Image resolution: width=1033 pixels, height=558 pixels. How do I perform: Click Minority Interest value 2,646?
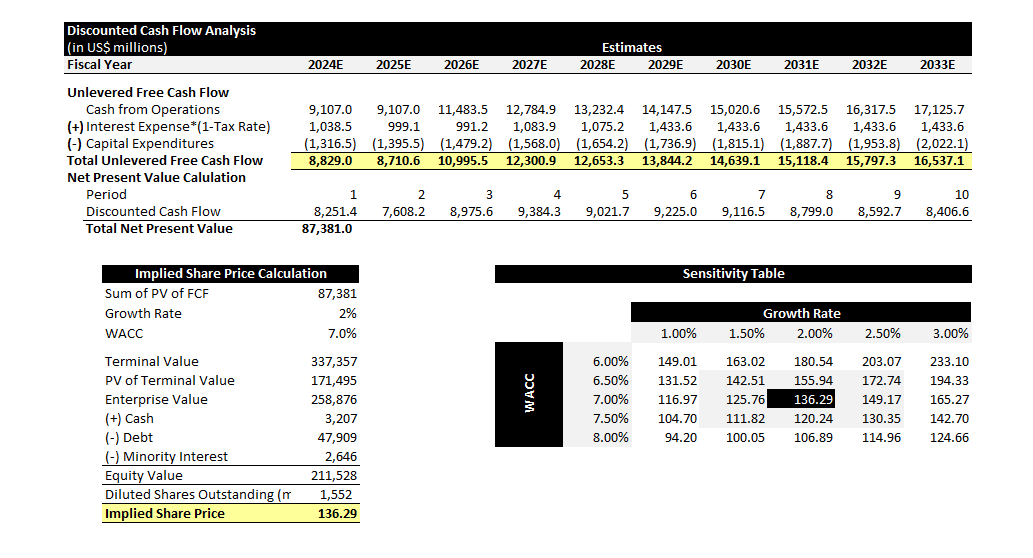pos(341,457)
